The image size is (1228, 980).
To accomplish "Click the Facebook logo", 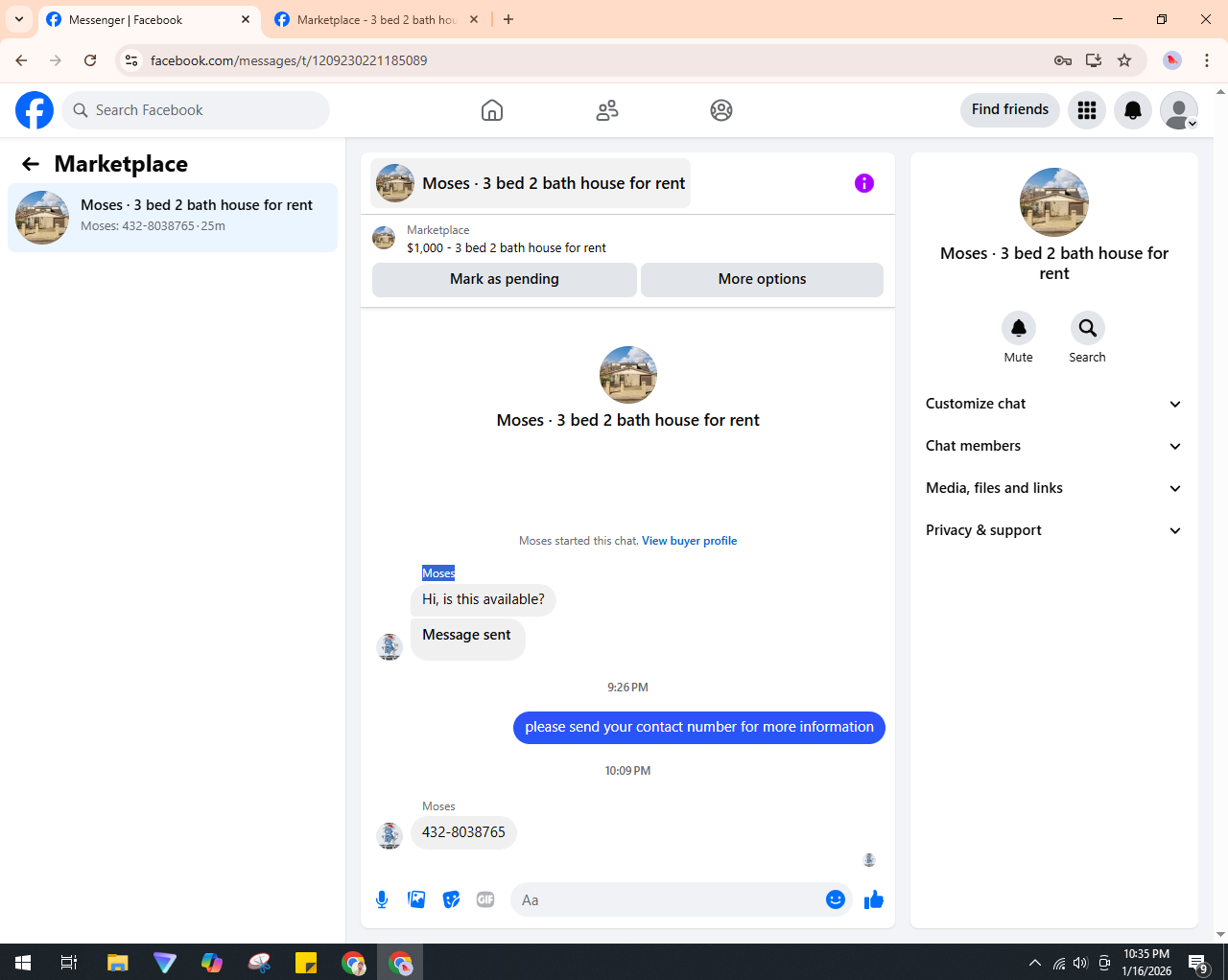I will click(x=35, y=110).
